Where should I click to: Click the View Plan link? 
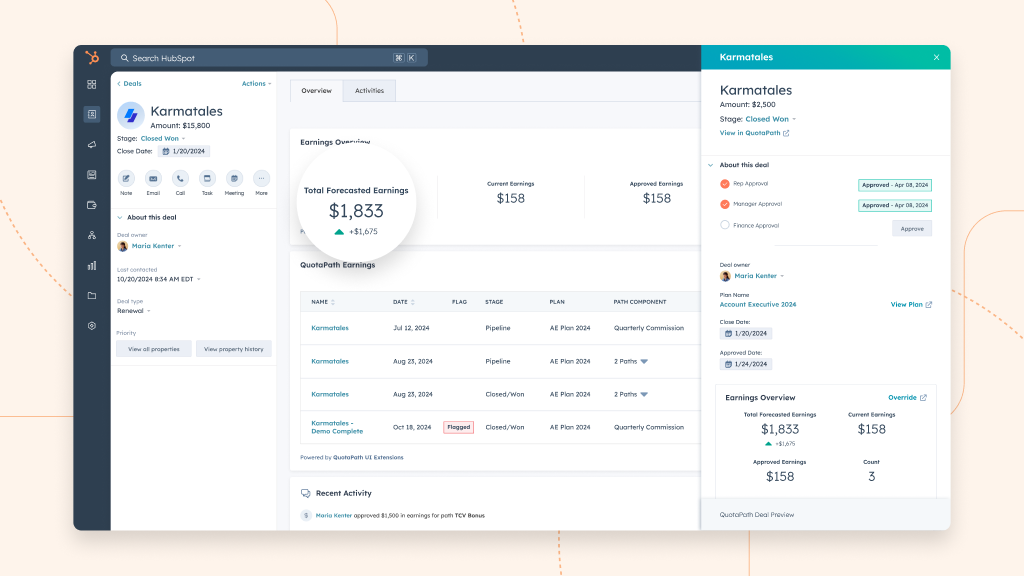point(906,304)
